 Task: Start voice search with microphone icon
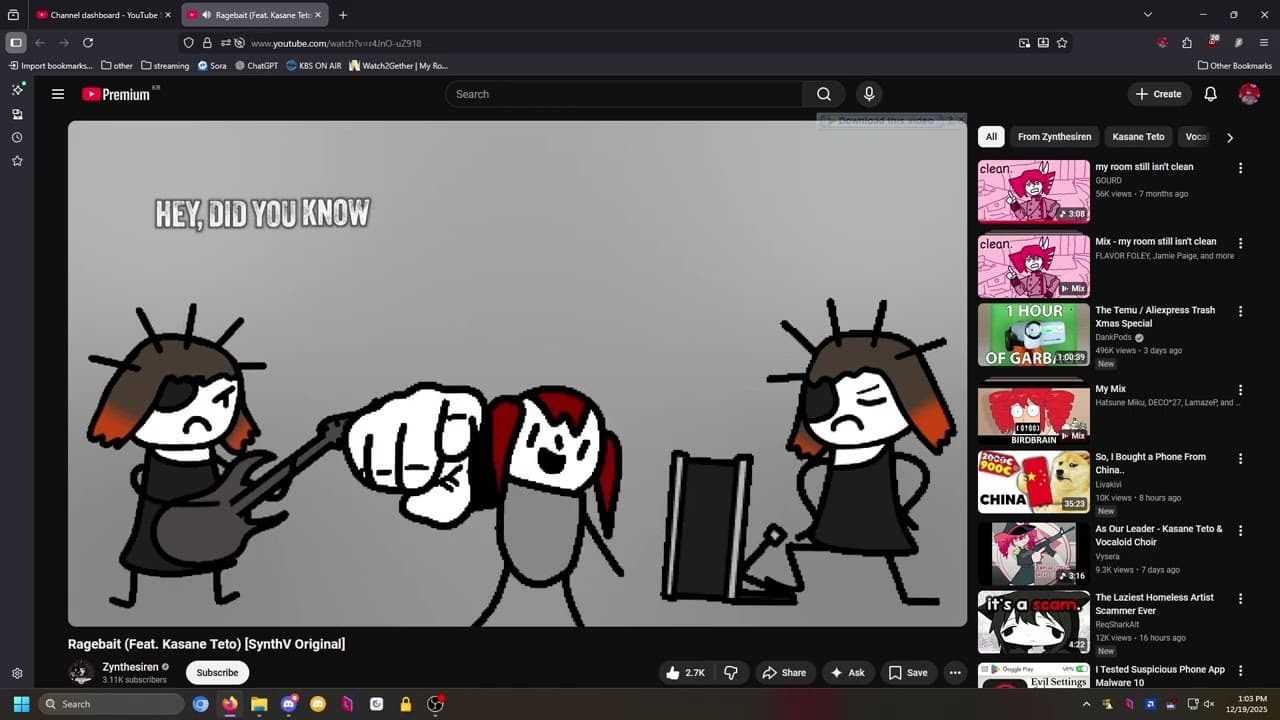[x=869, y=94]
